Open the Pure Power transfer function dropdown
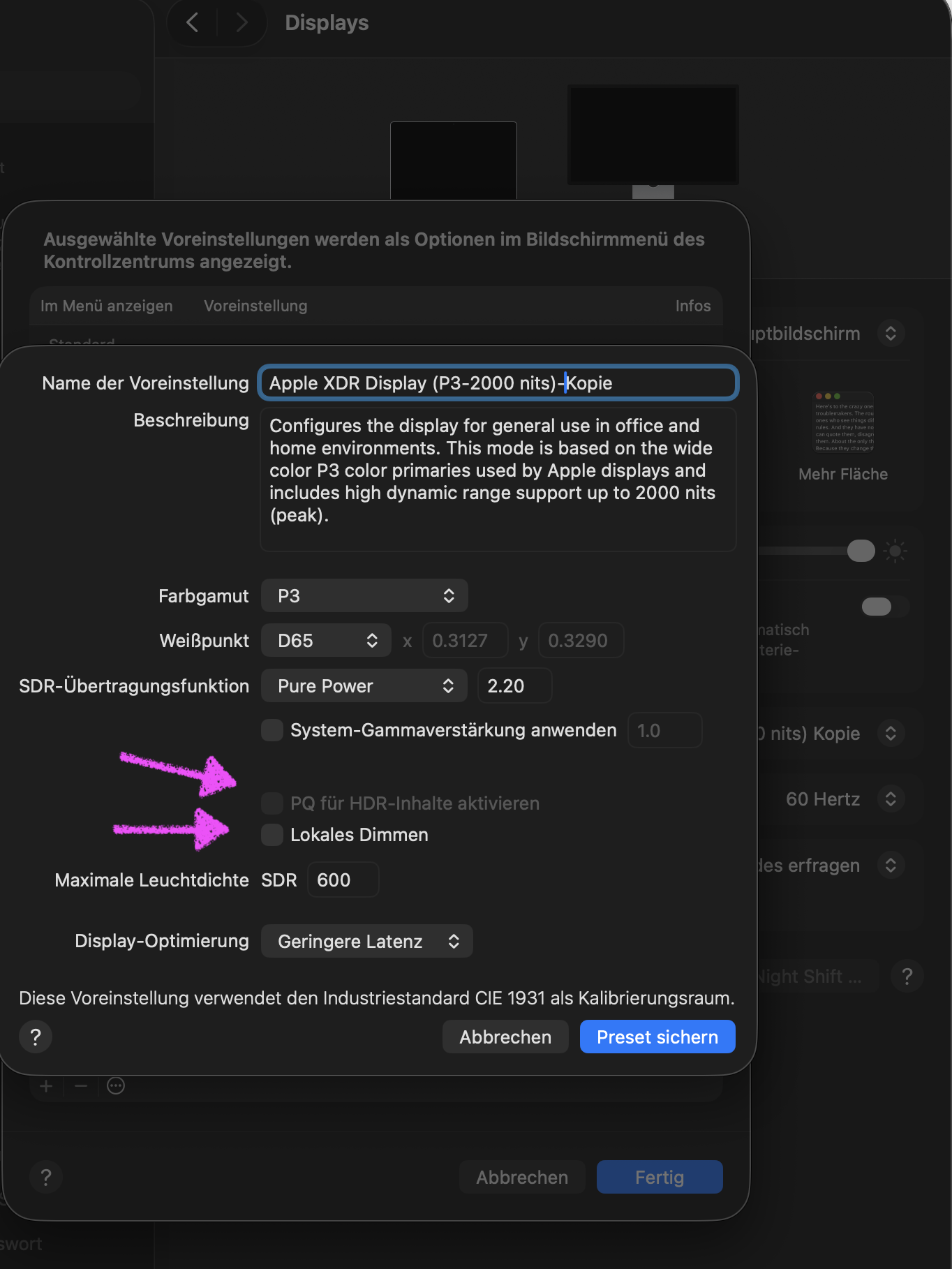 [x=364, y=686]
